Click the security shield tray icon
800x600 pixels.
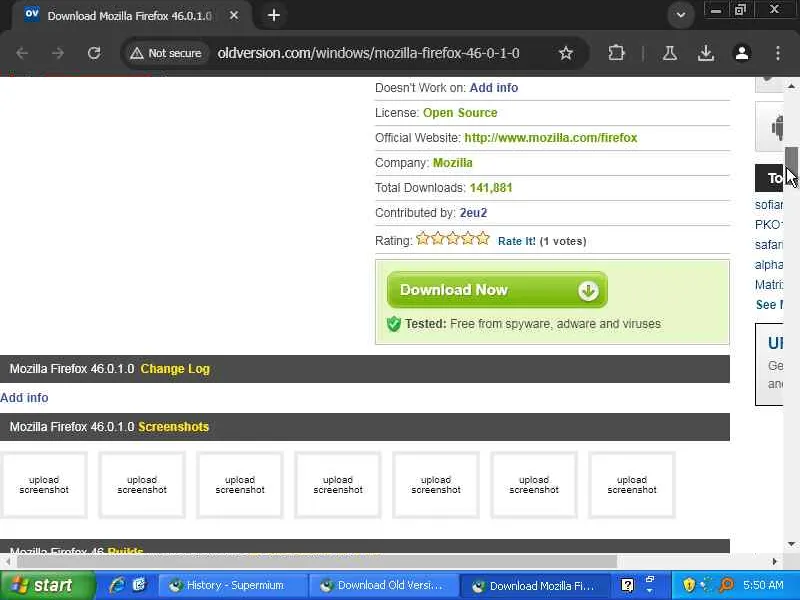tap(689, 585)
